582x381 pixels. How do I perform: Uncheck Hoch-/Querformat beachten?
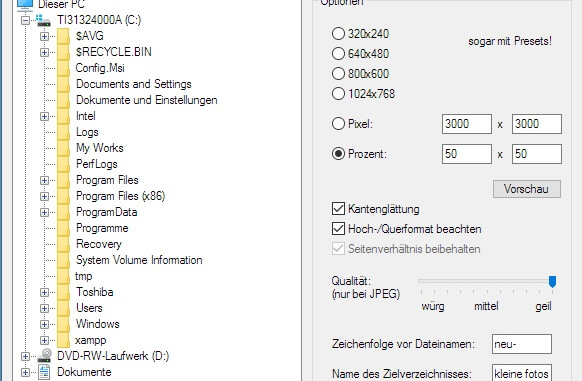(338, 229)
